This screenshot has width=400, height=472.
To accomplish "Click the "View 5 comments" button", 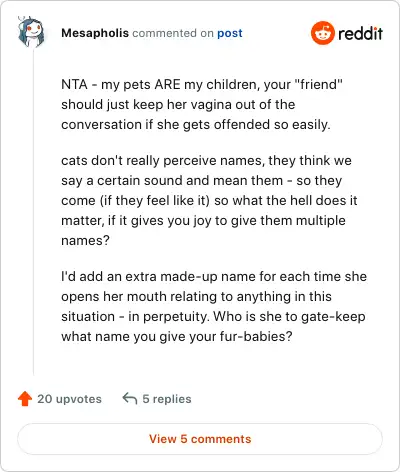I will [200, 439].
